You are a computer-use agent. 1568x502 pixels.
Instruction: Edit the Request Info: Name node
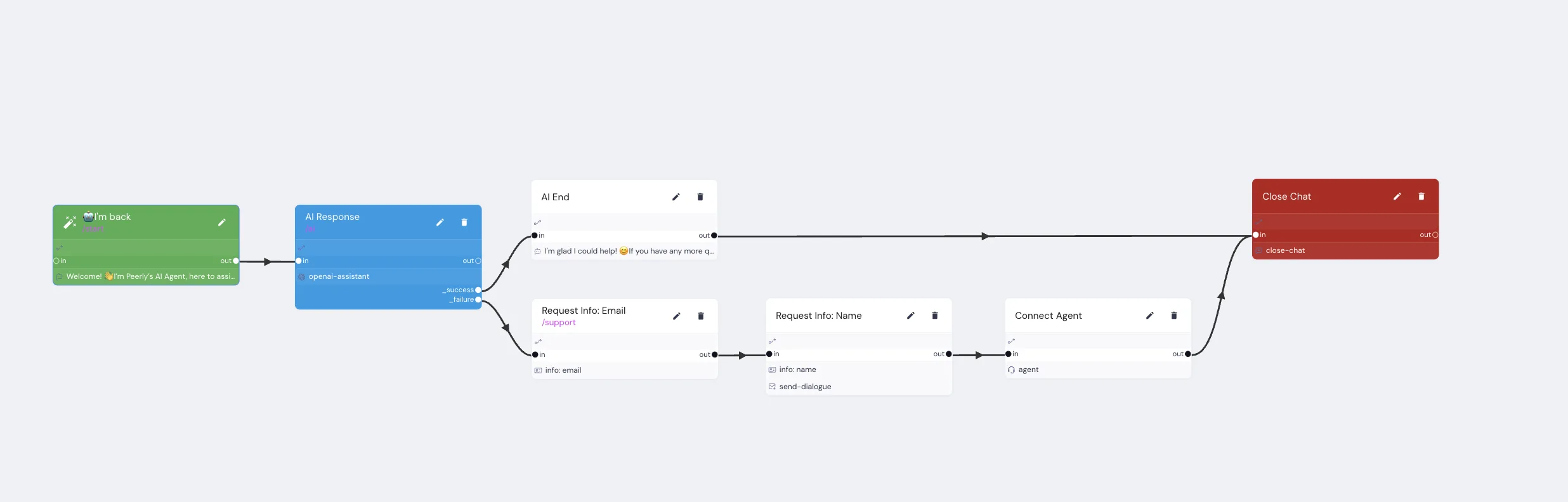point(911,316)
